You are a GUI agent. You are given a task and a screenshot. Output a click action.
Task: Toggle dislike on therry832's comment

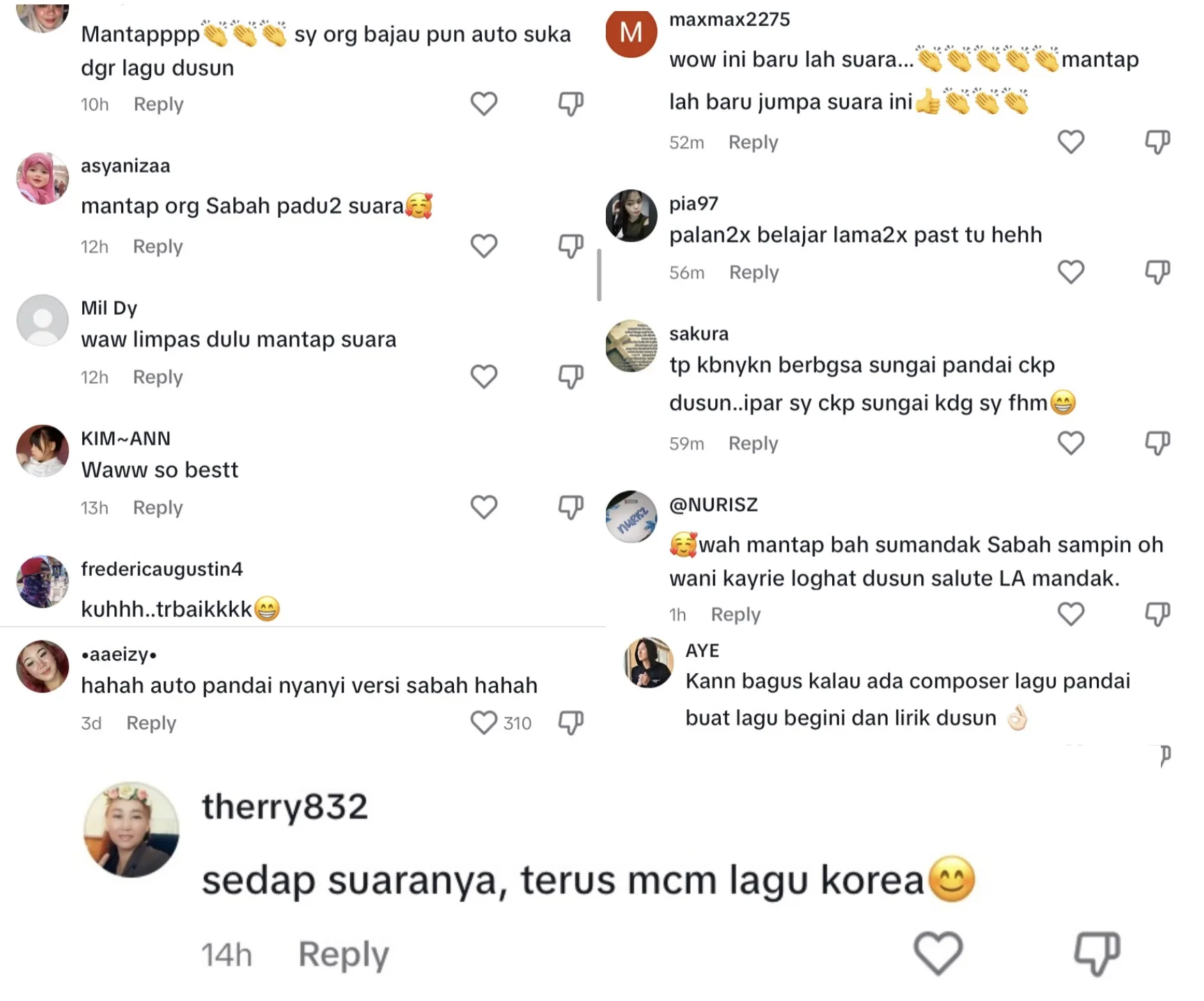pyautogui.click(x=1096, y=952)
